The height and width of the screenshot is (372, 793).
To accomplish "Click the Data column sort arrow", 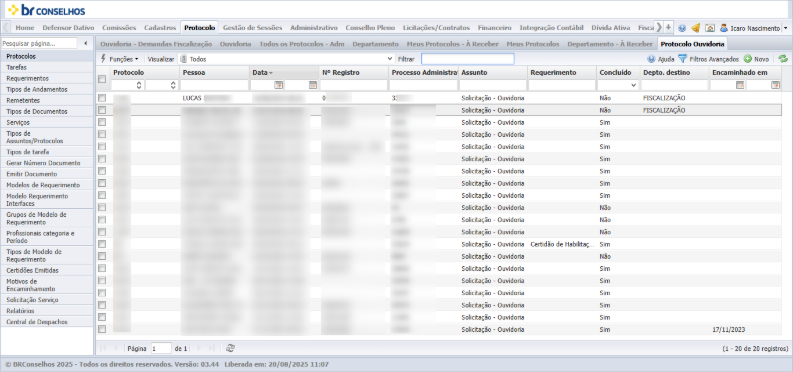I will tap(271, 73).
